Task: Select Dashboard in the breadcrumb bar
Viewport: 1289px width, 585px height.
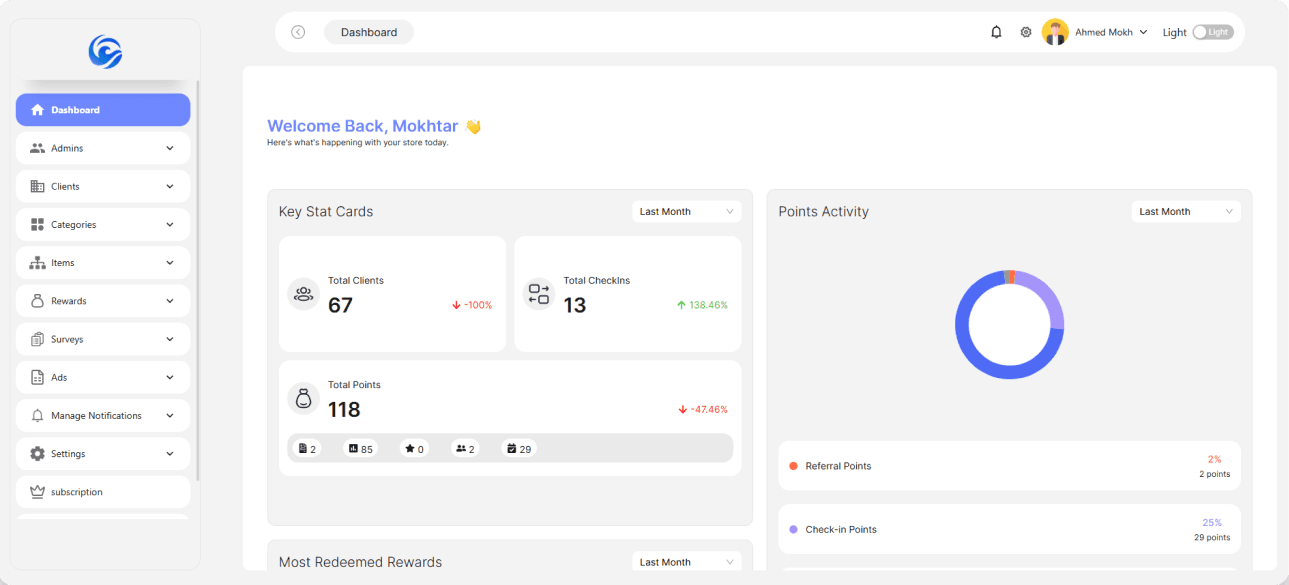Action: tap(368, 31)
